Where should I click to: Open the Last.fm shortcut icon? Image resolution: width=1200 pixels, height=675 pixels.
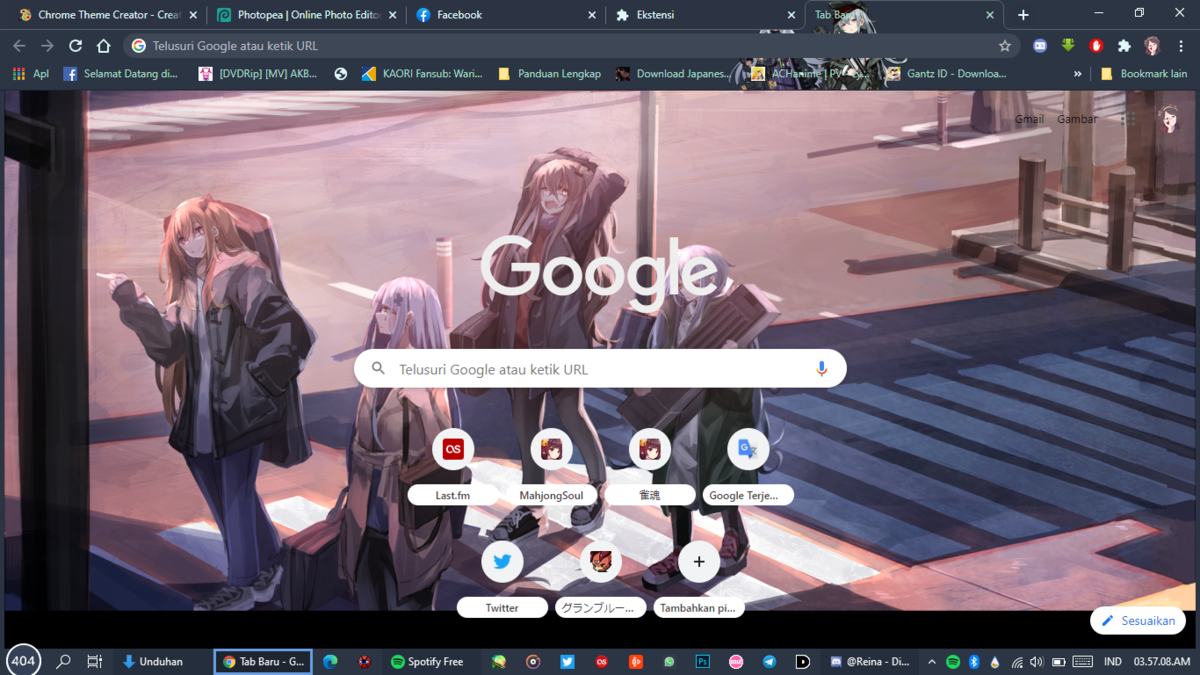(x=453, y=450)
